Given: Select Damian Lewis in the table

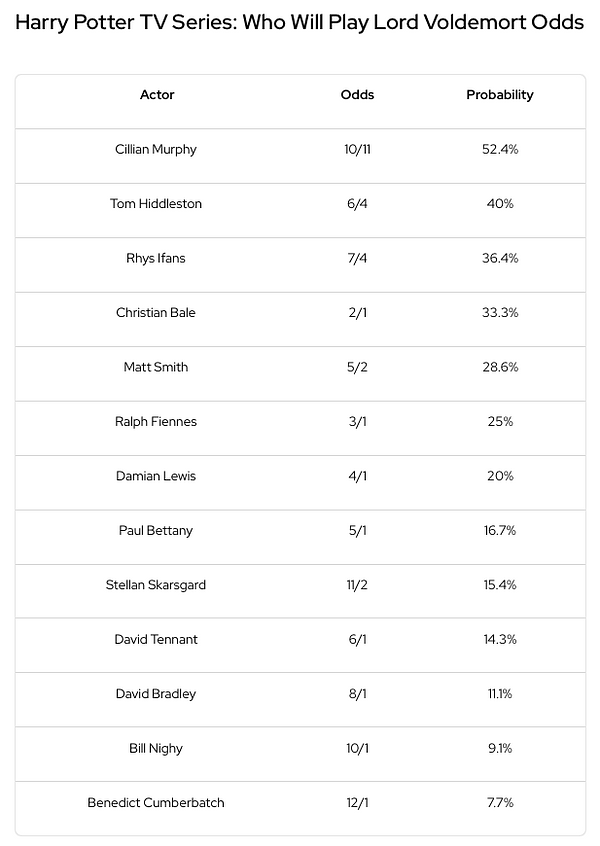Looking at the screenshot, I should point(156,476).
